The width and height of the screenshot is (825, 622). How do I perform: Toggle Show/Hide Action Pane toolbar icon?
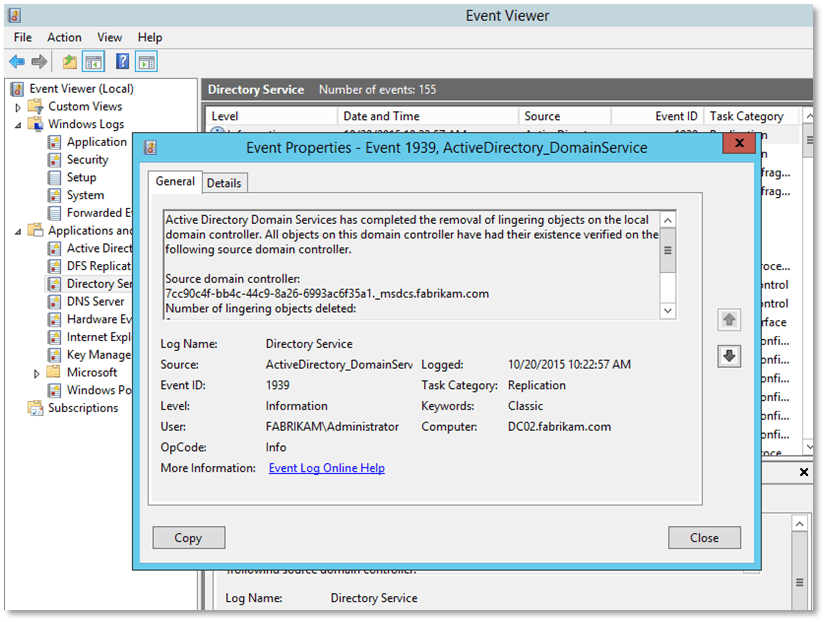click(x=146, y=62)
